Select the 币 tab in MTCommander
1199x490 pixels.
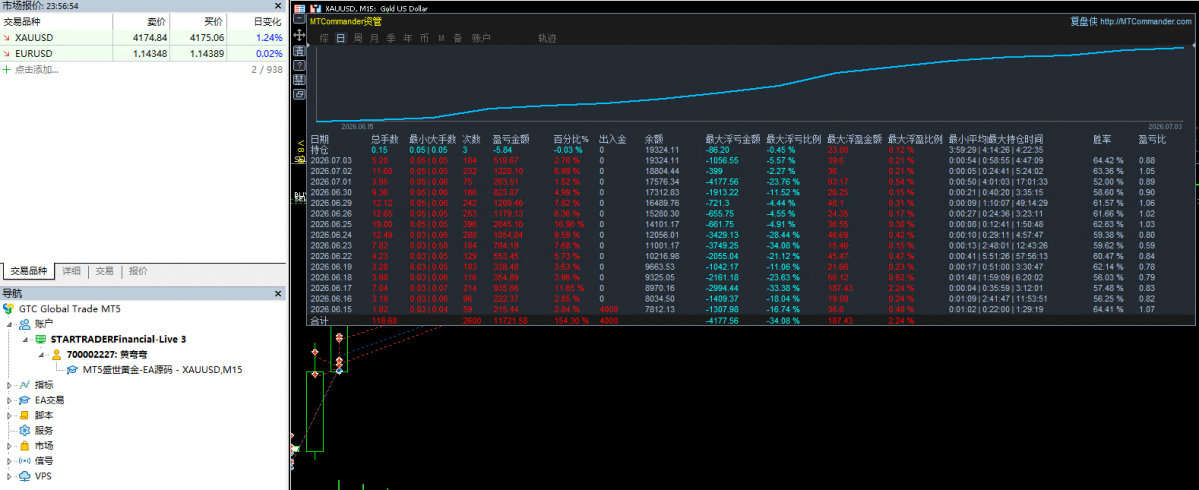tap(424, 37)
